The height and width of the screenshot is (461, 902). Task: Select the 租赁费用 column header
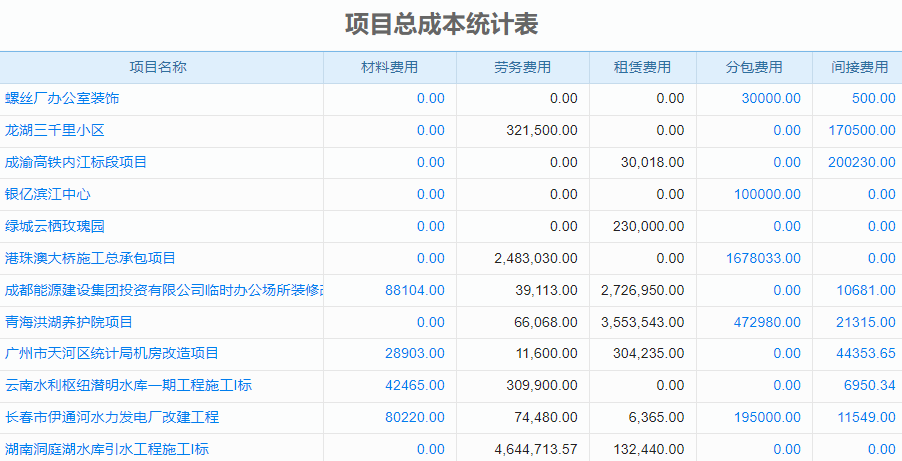pos(642,67)
